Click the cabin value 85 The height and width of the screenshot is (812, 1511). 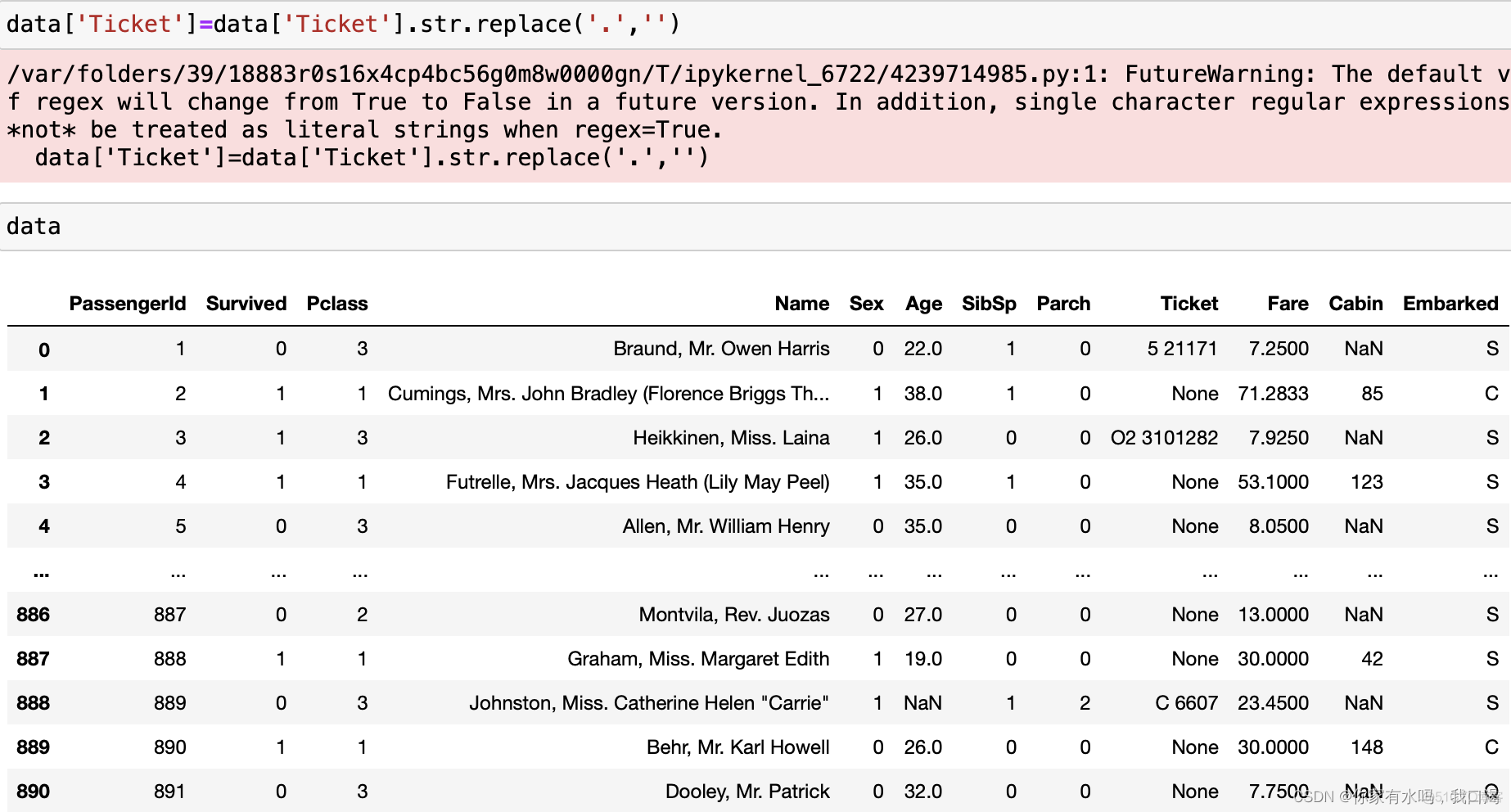1372,394
